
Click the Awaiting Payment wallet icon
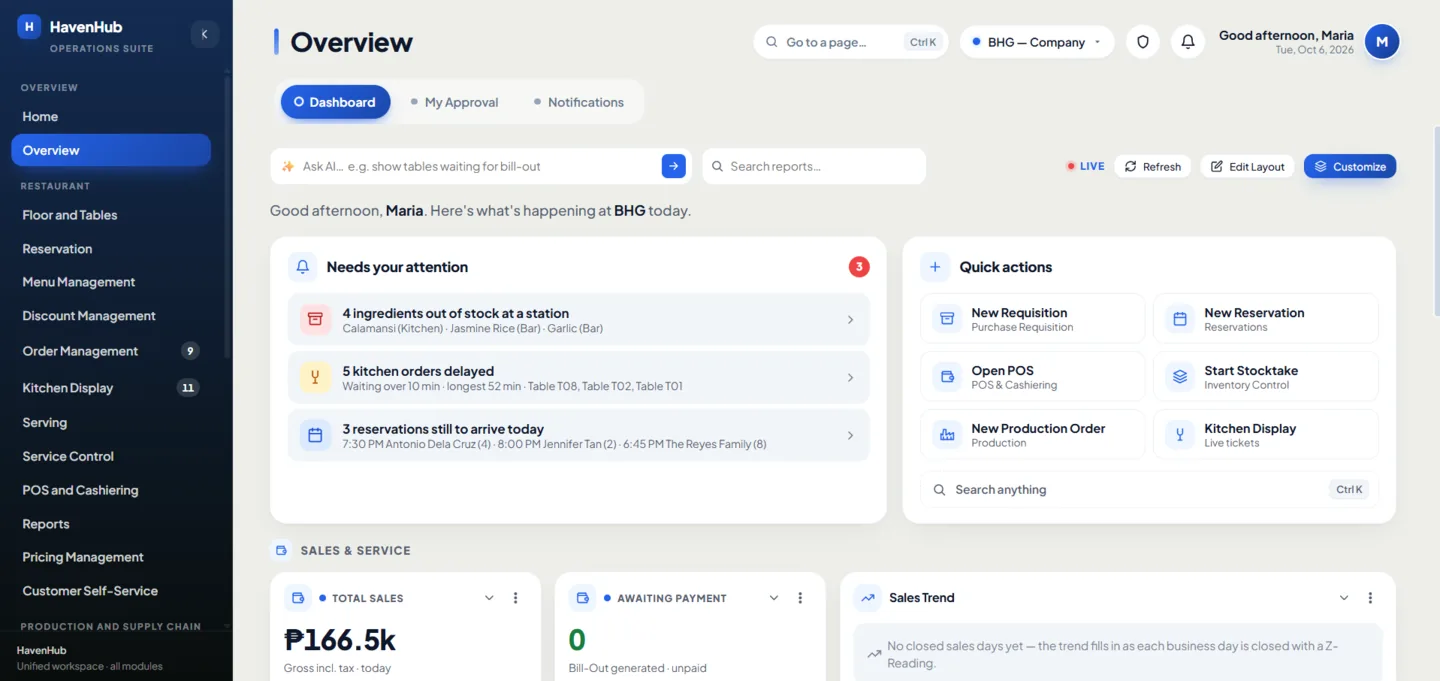coord(582,598)
